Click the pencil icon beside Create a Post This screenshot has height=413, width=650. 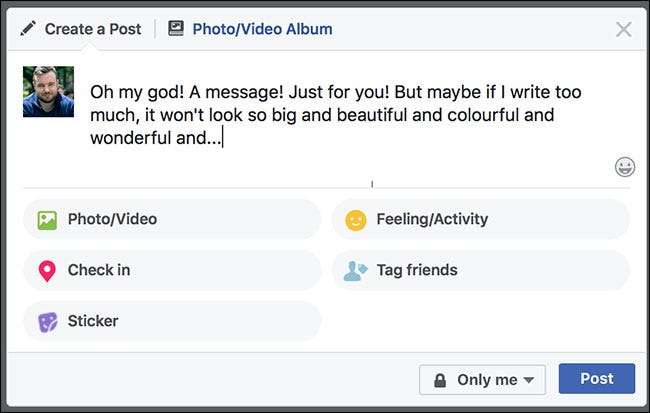click(28, 29)
